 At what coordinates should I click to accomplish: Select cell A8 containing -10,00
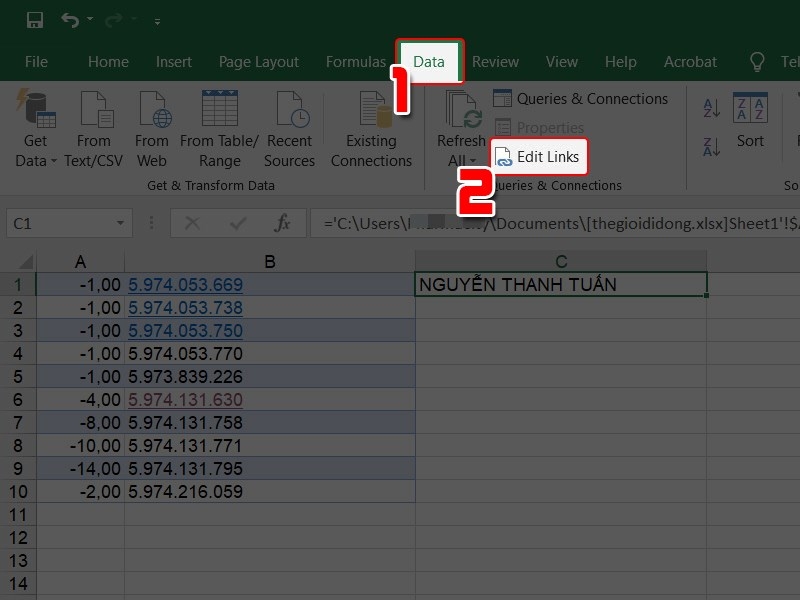[81, 445]
